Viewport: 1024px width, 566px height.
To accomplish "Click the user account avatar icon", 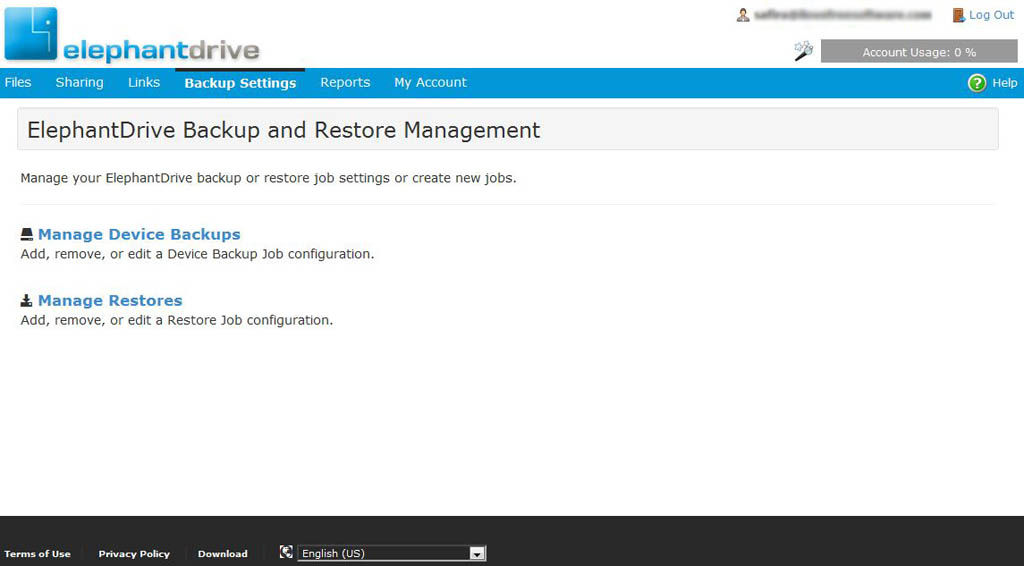I will 743,15.
